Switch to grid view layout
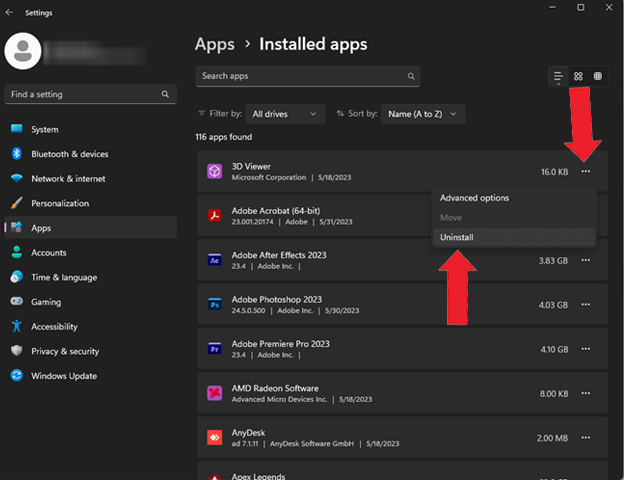 pyautogui.click(x=578, y=76)
